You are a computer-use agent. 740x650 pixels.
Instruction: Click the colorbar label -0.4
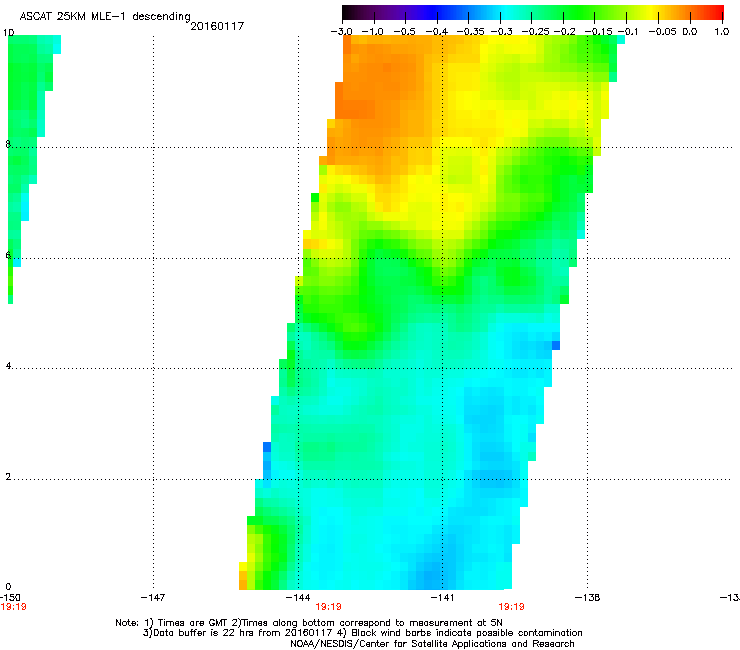pos(437,32)
